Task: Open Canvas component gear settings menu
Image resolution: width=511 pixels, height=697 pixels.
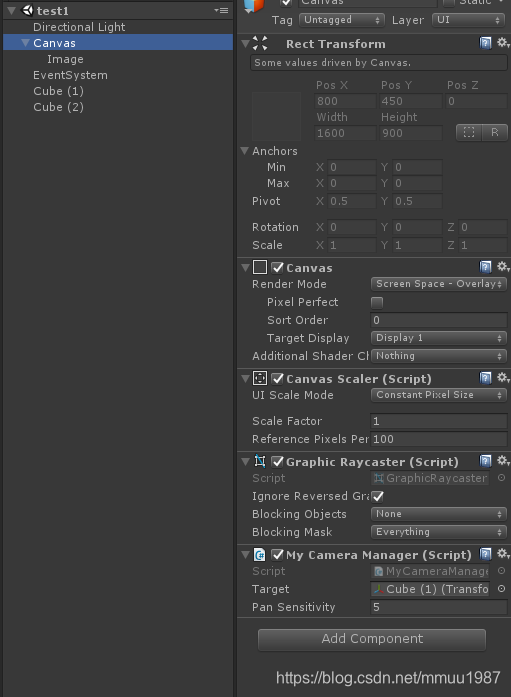Action: (503, 266)
